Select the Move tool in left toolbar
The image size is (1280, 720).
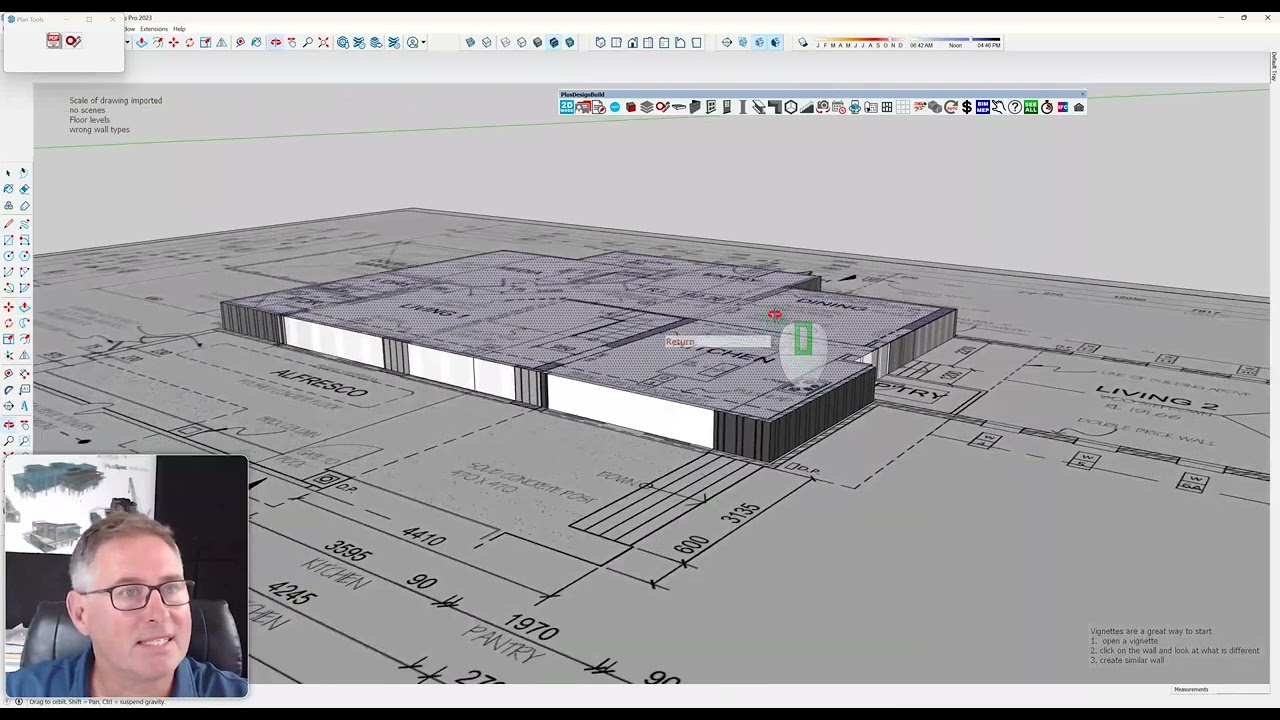[8, 307]
